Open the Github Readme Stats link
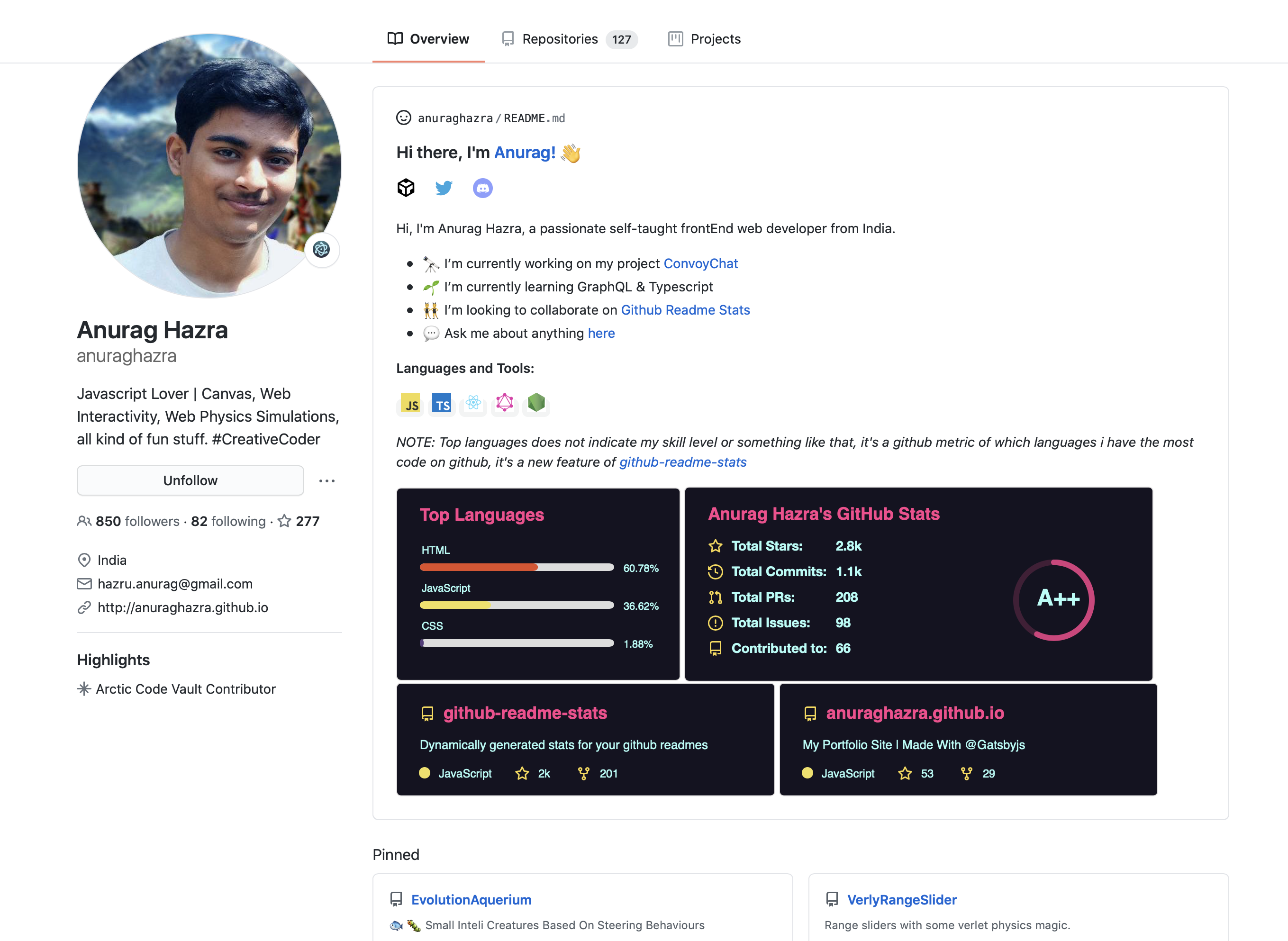The height and width of the screenshot is (941, 1288). [x=685, y=310]
